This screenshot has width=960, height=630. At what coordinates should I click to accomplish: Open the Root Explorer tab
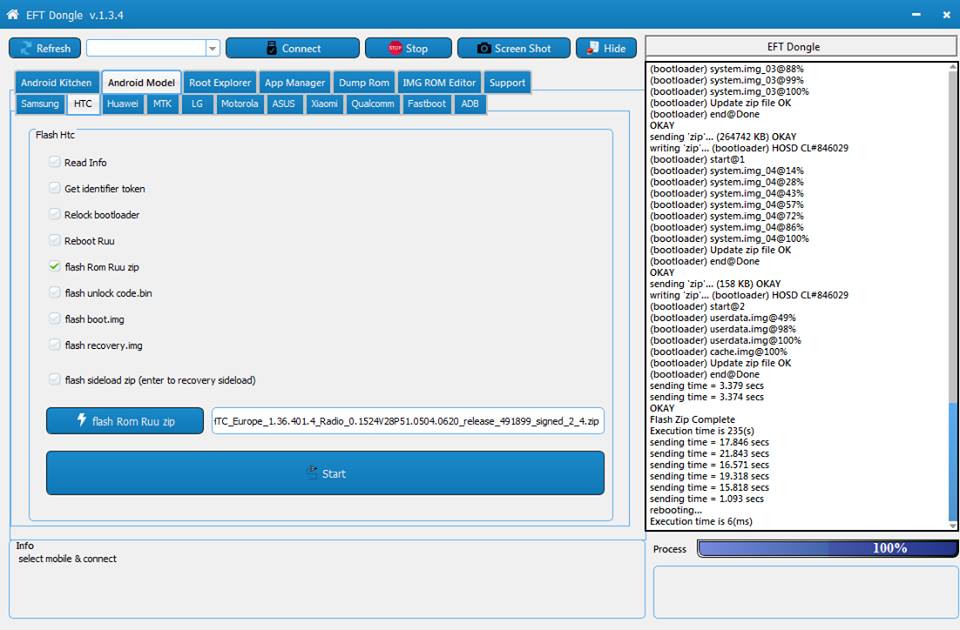click(x=220, y=83)
